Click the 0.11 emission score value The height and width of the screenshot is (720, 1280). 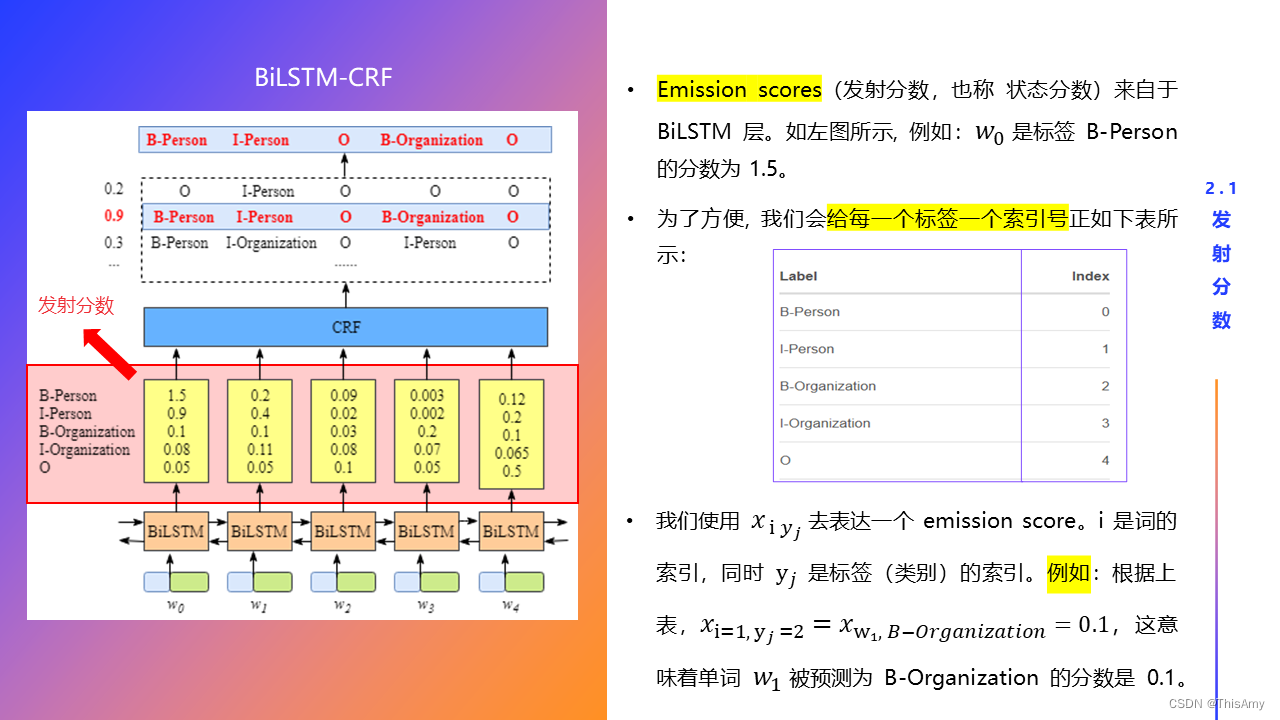coord(260,450)
